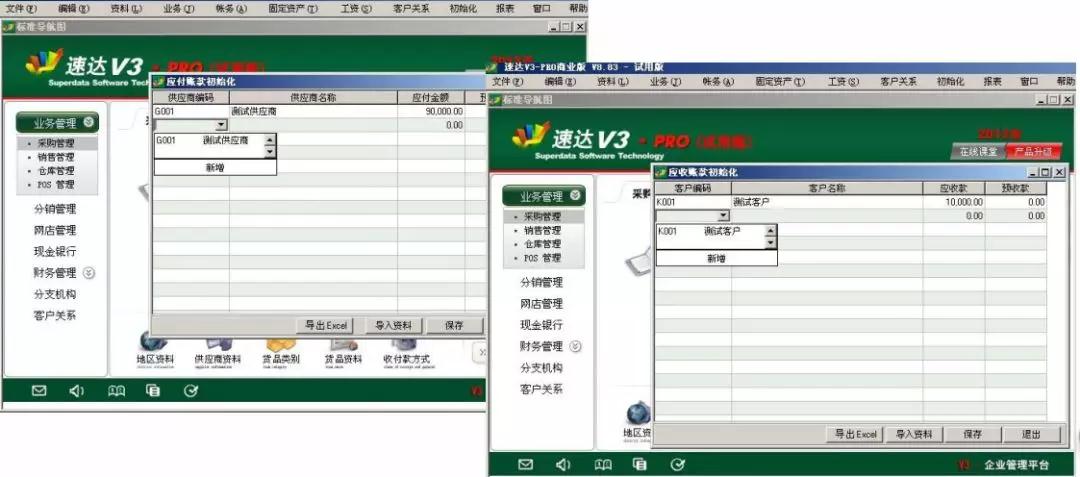Open book icon in left window's bottom bar
Image resolution: width=1080 pixels, height=477 pixels.
point(116,391)
